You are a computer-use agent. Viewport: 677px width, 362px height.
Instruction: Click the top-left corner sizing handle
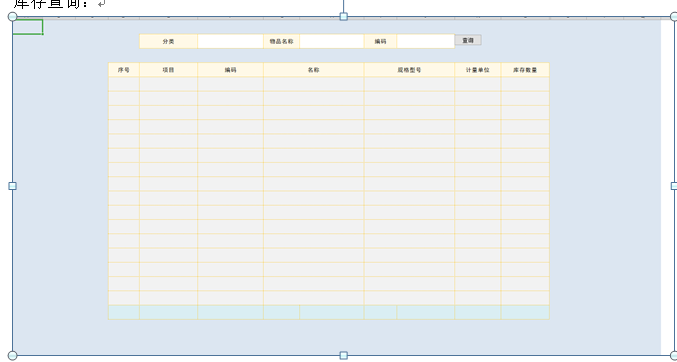coord(13,17)
